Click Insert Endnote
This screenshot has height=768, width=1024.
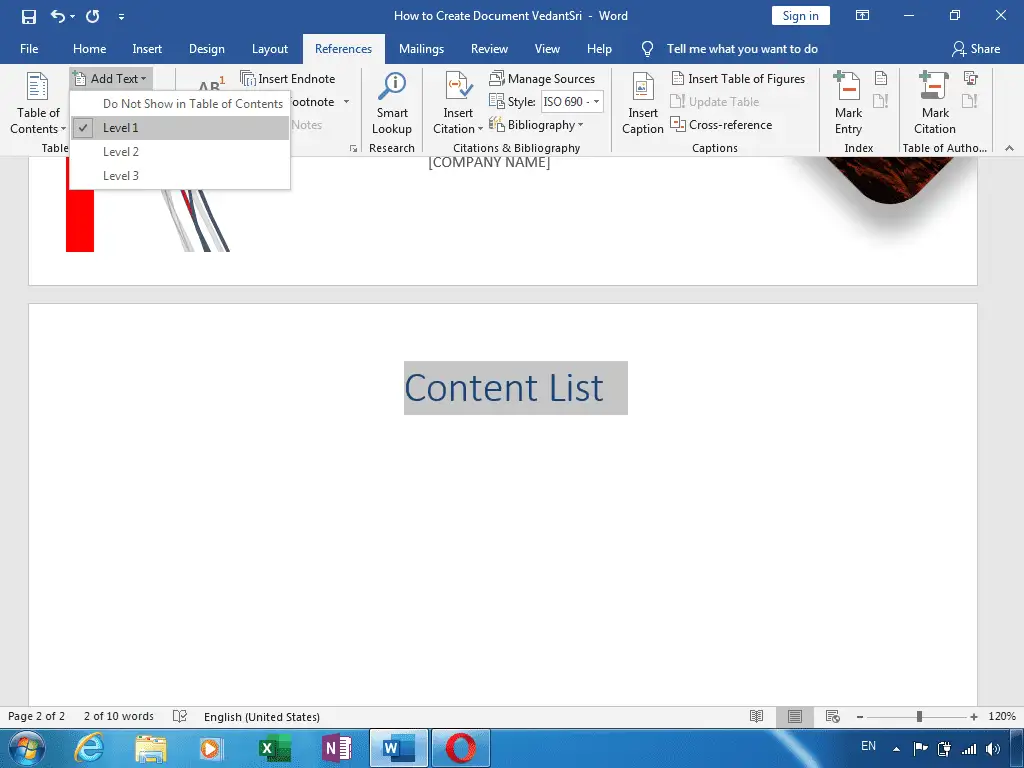[x=288, y=78]
